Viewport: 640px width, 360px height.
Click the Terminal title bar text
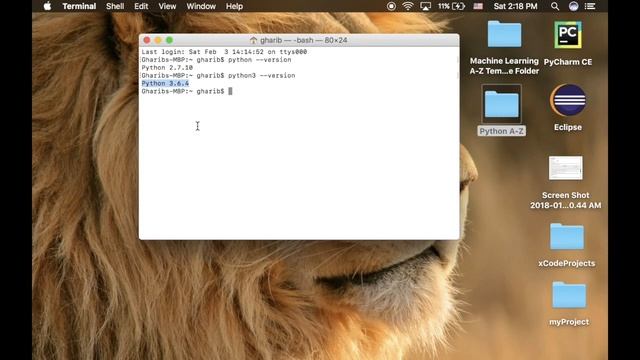(x=304, y=40)
